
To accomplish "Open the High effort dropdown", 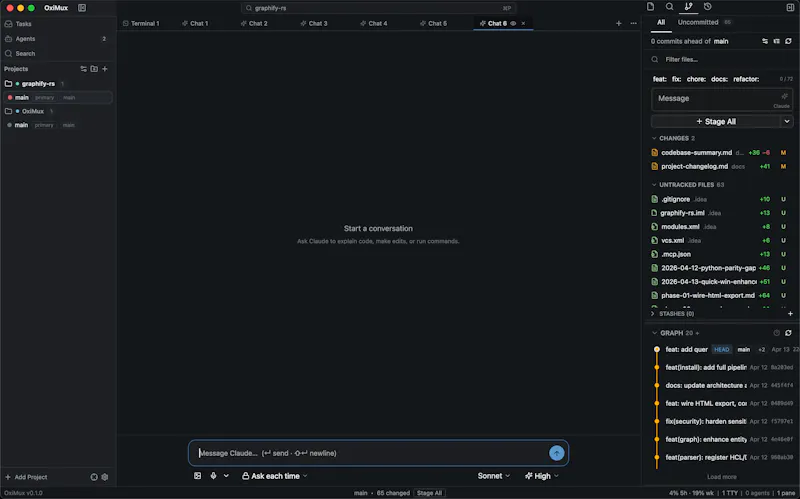I will 541,476.
